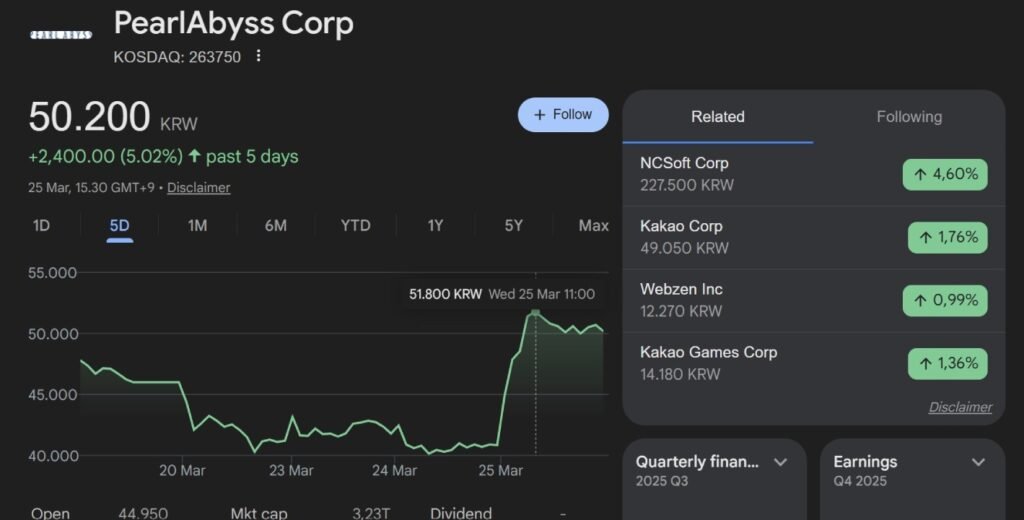Select the Related tab

coord(717,117)
